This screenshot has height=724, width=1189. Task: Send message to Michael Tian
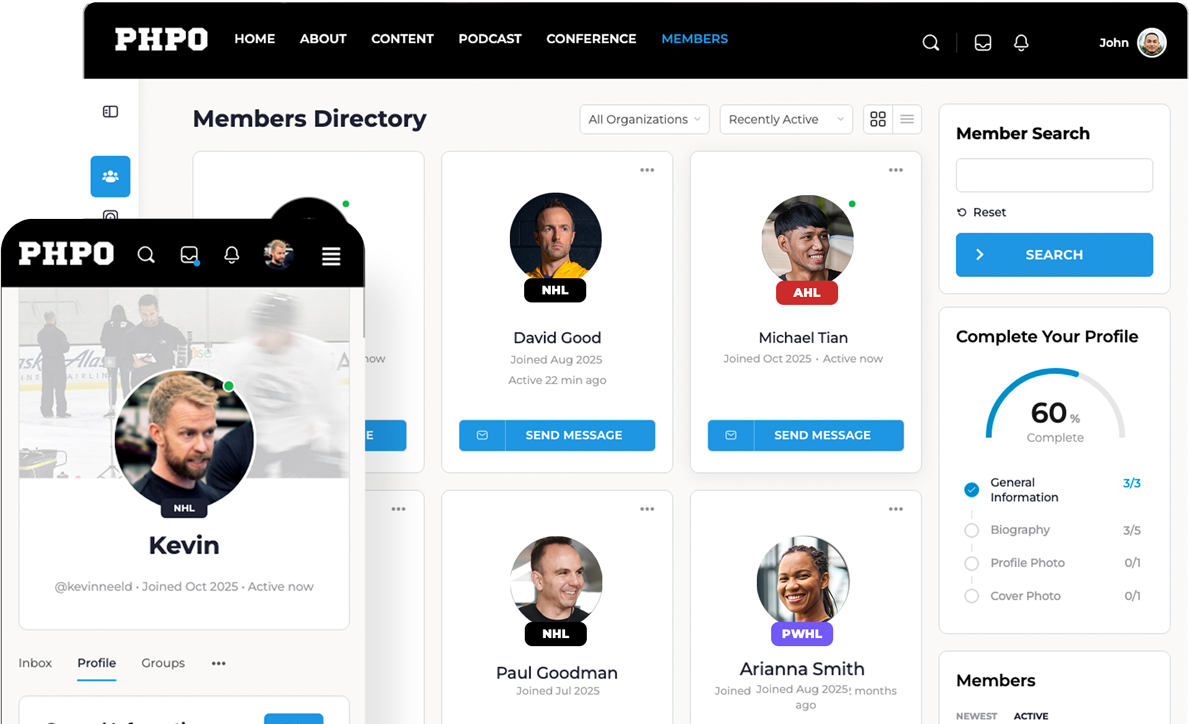tap(805, 435)
